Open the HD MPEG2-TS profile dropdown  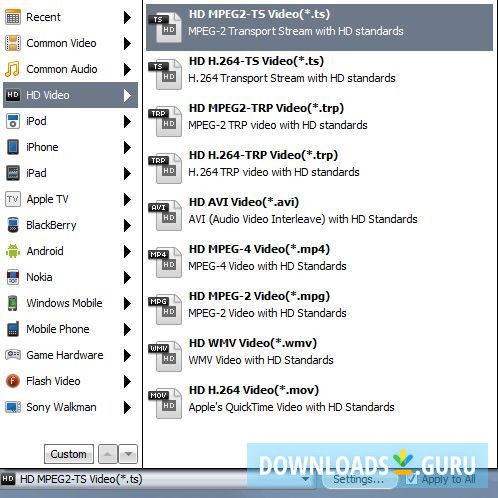point(305,479)
